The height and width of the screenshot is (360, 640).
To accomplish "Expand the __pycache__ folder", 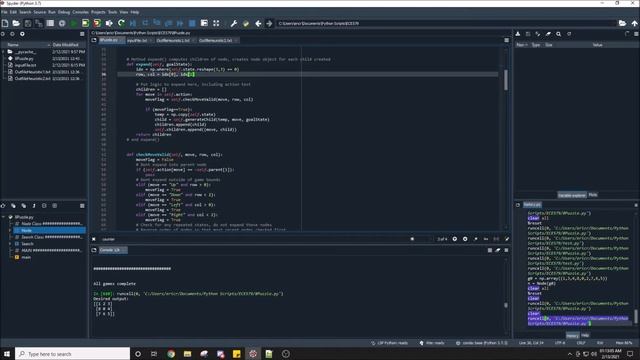I will pyautogui.click(x=4, y=52).
